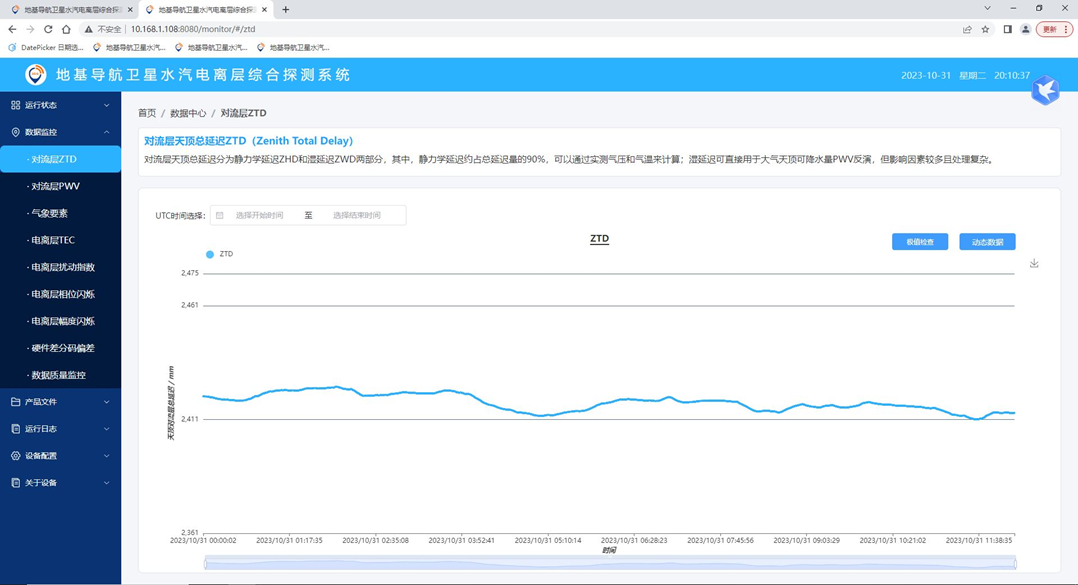Go back using browser back arrow
Viewport: 1078px width, 585px height.
point(12,29)
